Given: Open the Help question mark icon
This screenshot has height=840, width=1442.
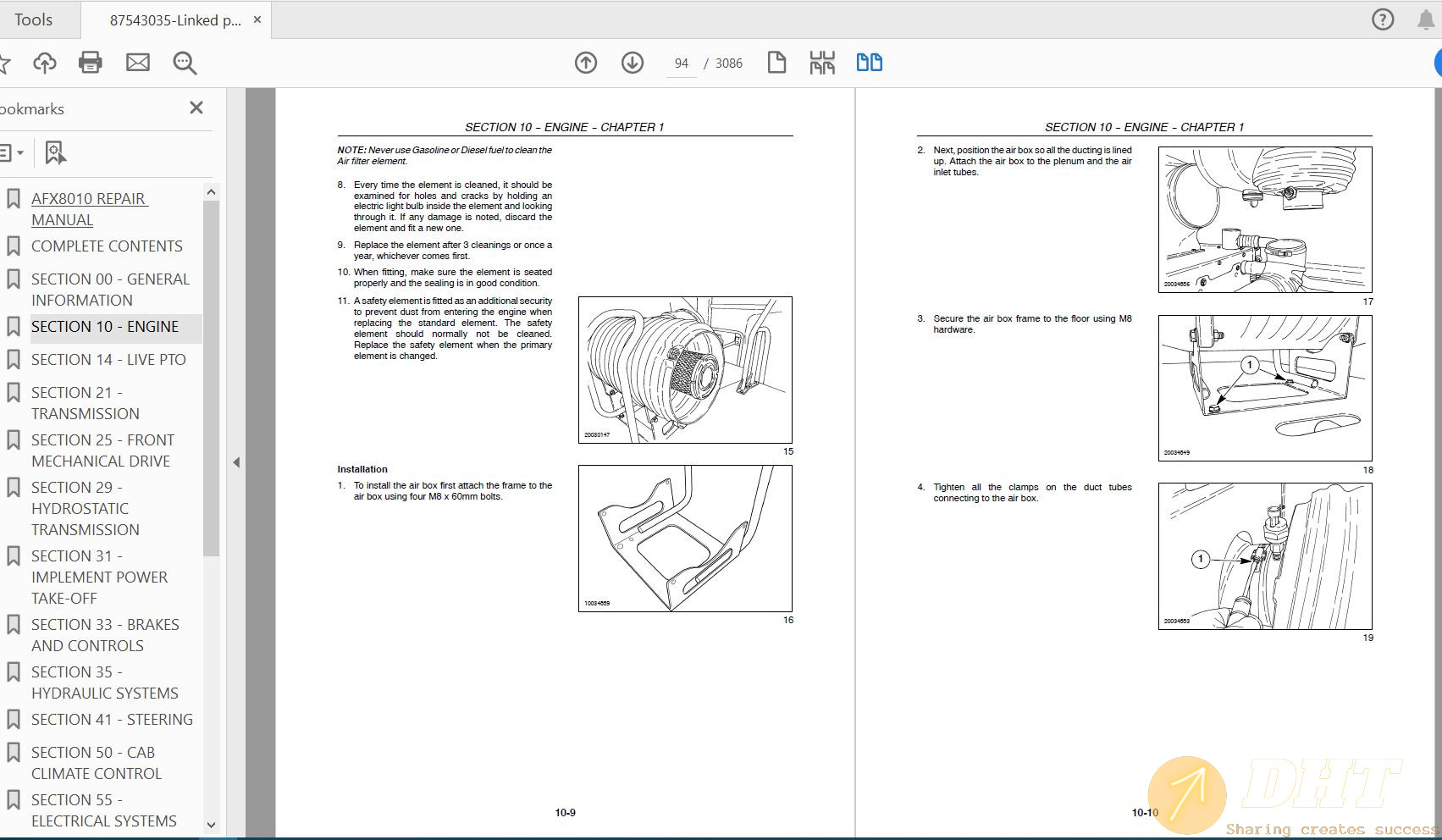Looking at the screenshot, I should pyautogui.click(x=1382, y=19).
